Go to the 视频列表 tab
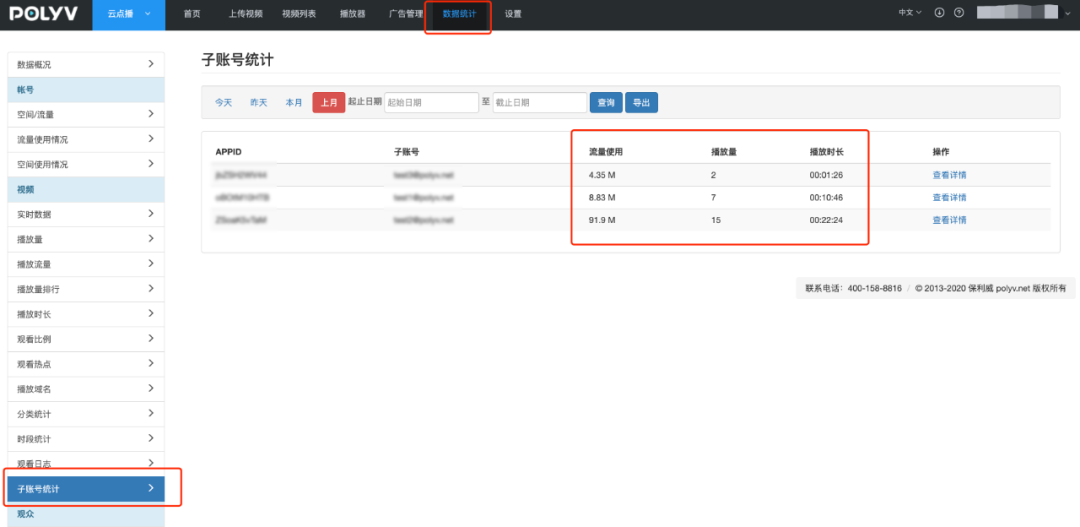This screenshot has width=1080, height=527. (300, 14)
